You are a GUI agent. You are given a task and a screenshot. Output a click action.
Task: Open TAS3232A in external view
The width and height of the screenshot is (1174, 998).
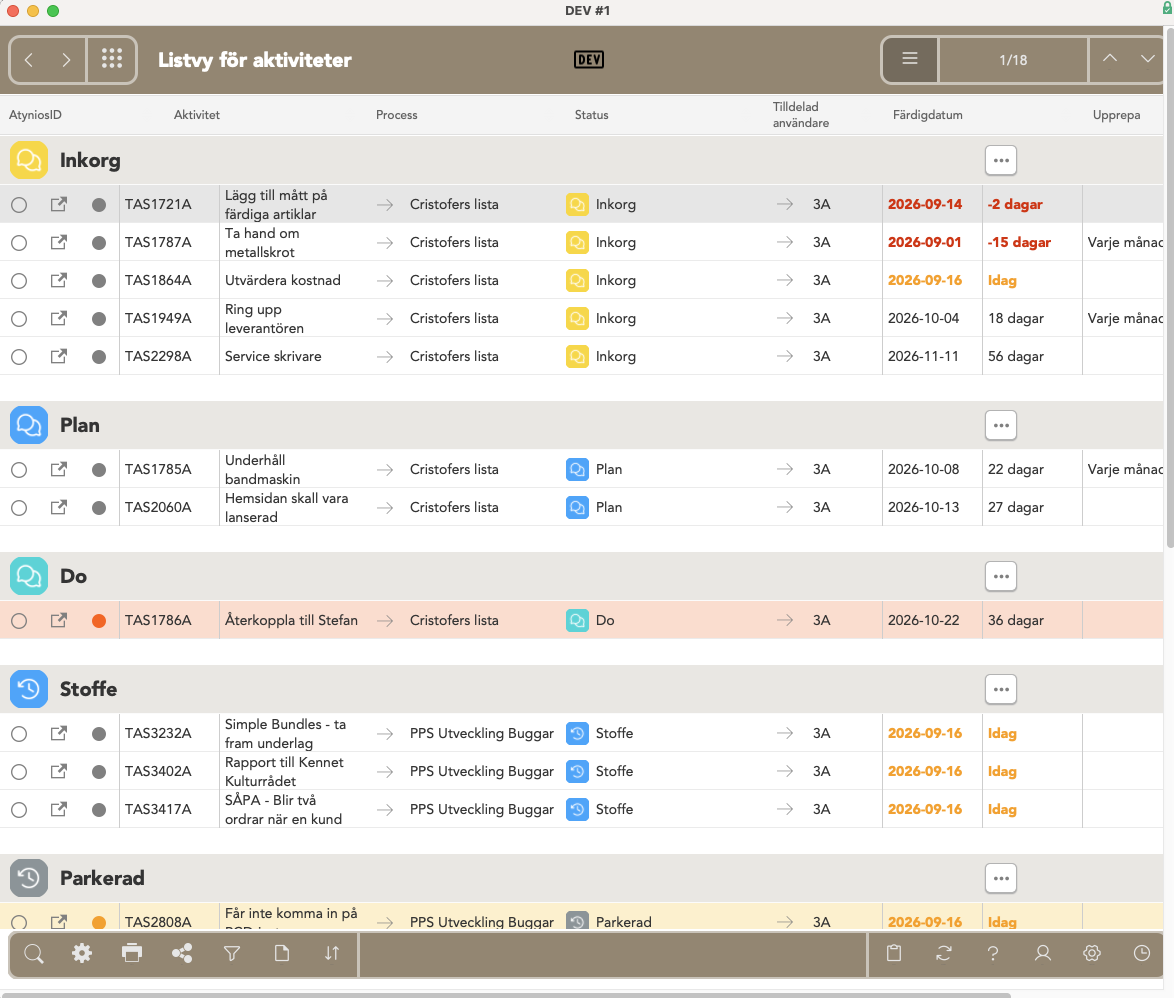[58, 734]
